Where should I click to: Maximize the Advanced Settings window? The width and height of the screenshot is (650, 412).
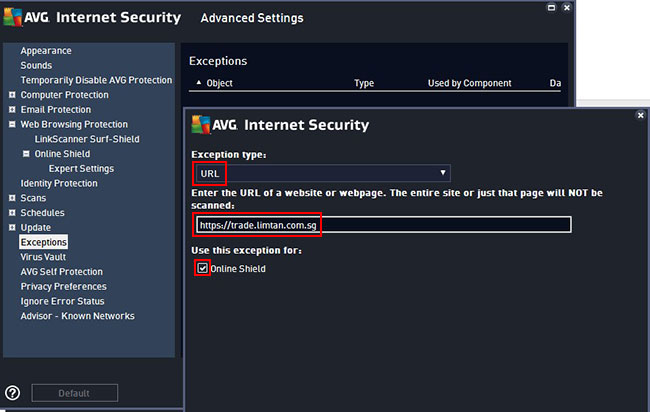(551, 7)
